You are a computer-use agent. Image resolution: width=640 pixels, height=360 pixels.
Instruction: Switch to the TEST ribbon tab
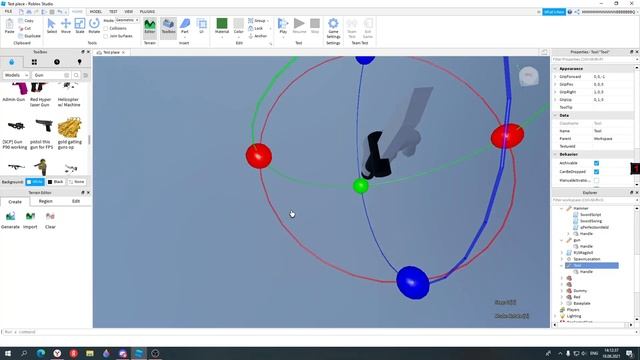(x=113, y=11)
